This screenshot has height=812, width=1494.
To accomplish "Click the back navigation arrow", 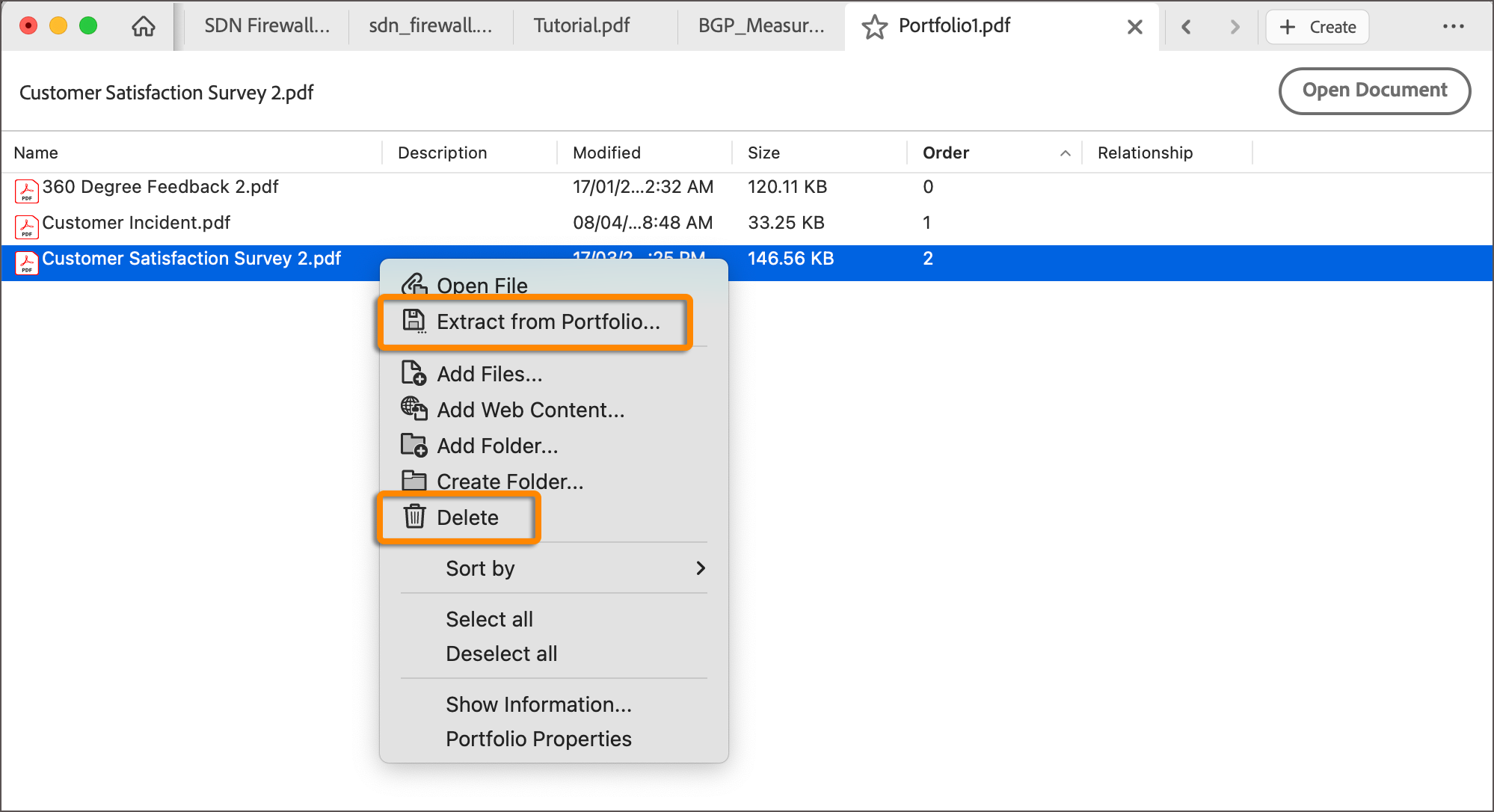I will pyautogui.click(x=1186, y=26).
